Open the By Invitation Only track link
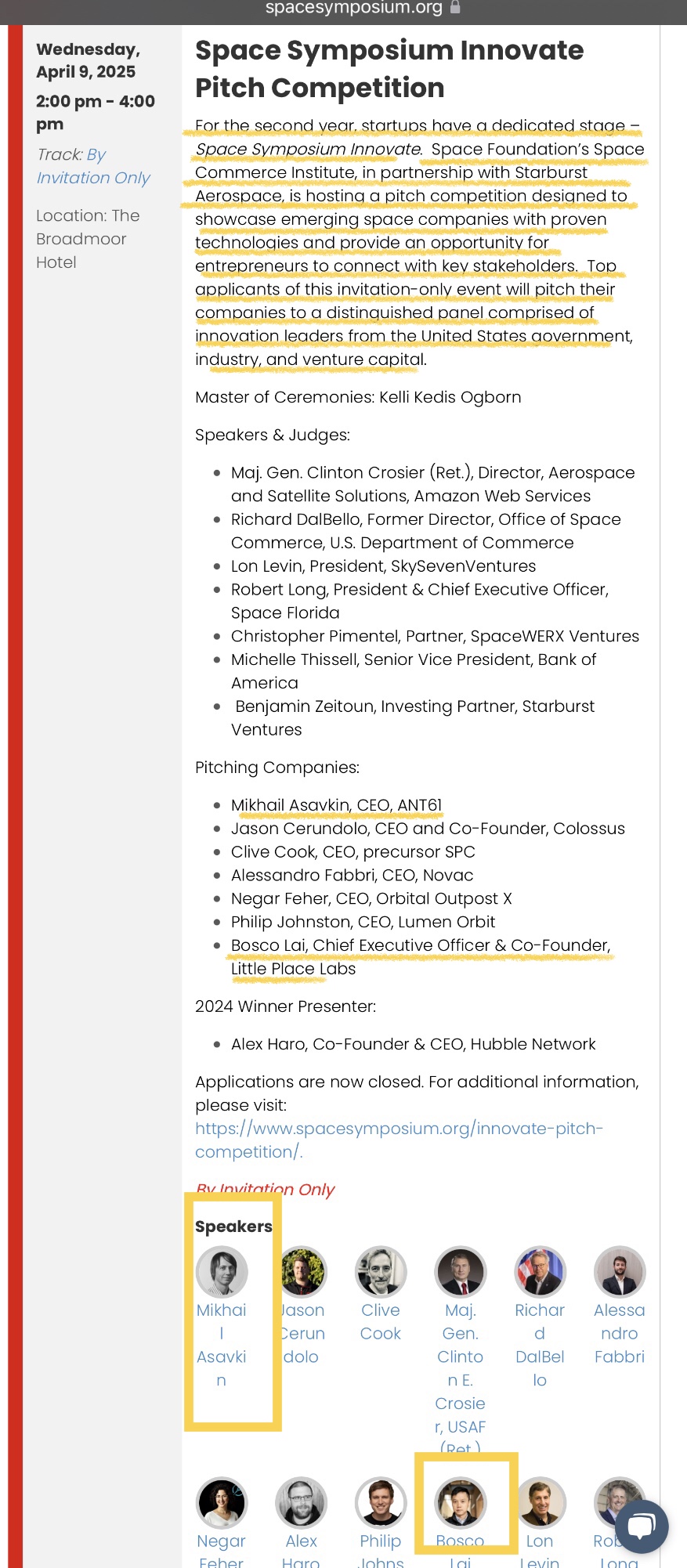 point(93,166)
